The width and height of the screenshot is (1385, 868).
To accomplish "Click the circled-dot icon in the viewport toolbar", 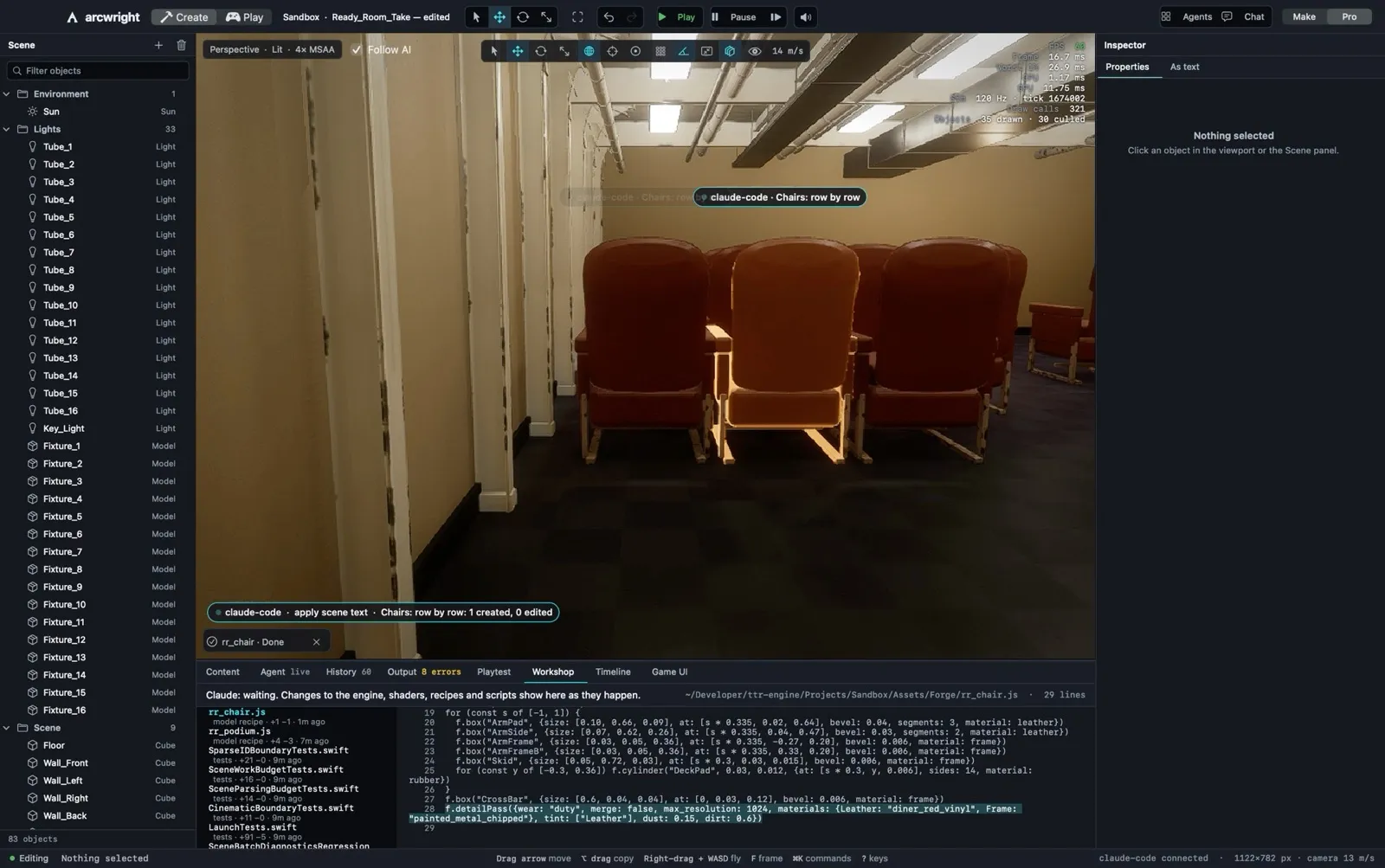I will pos(635,51).
